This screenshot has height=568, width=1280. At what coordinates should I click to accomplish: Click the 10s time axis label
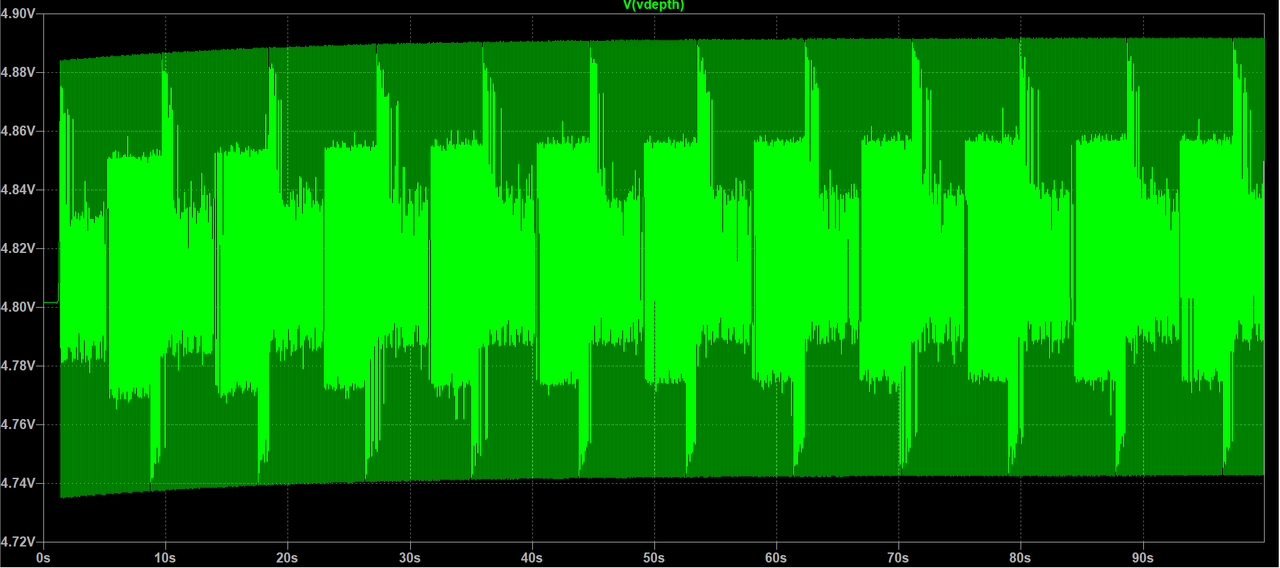coord(164,558)
